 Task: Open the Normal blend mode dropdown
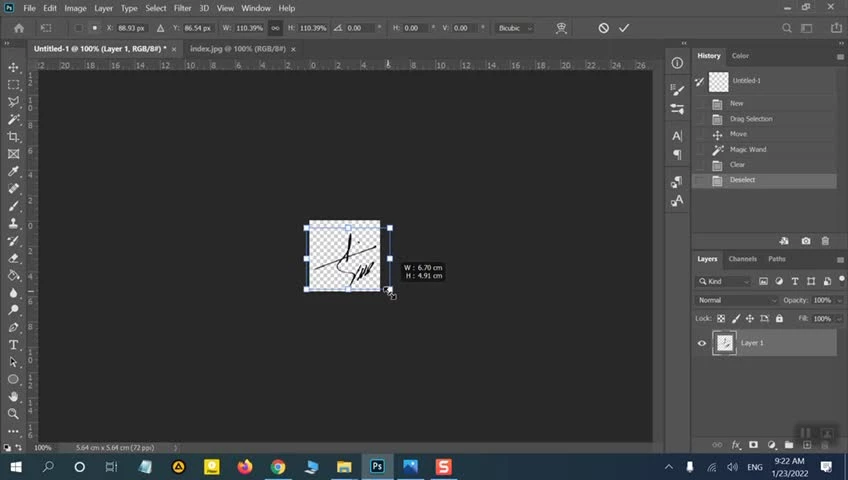coord(737,300)
